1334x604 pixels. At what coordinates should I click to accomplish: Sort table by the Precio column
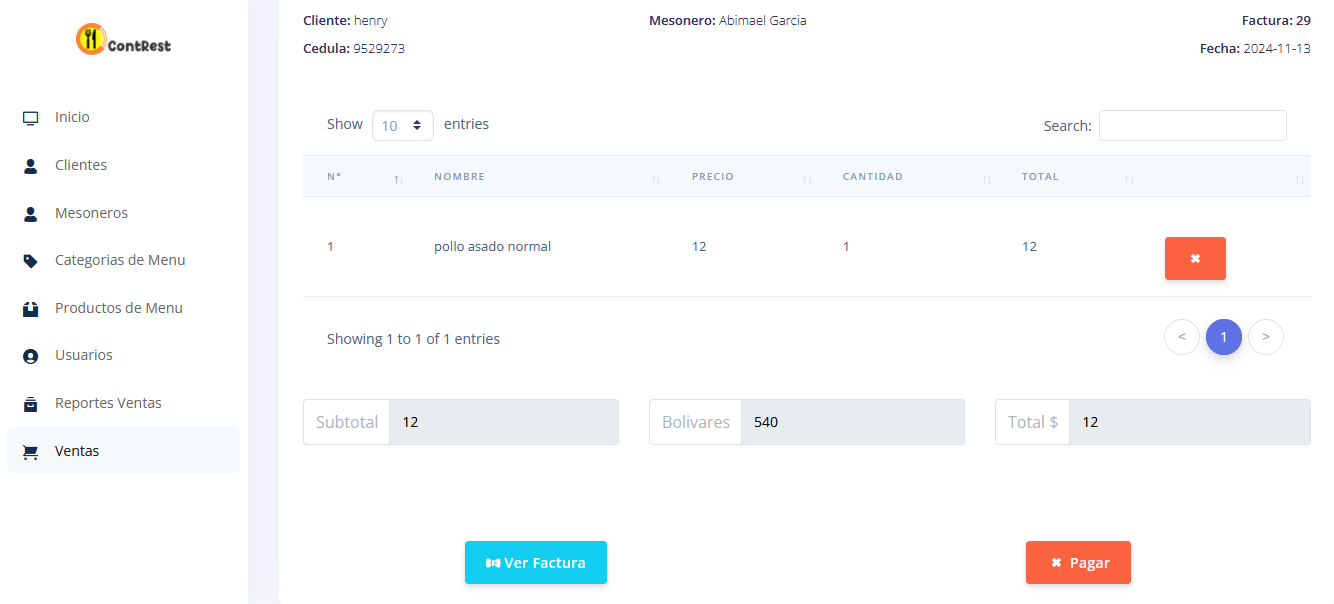pos(751,177)
